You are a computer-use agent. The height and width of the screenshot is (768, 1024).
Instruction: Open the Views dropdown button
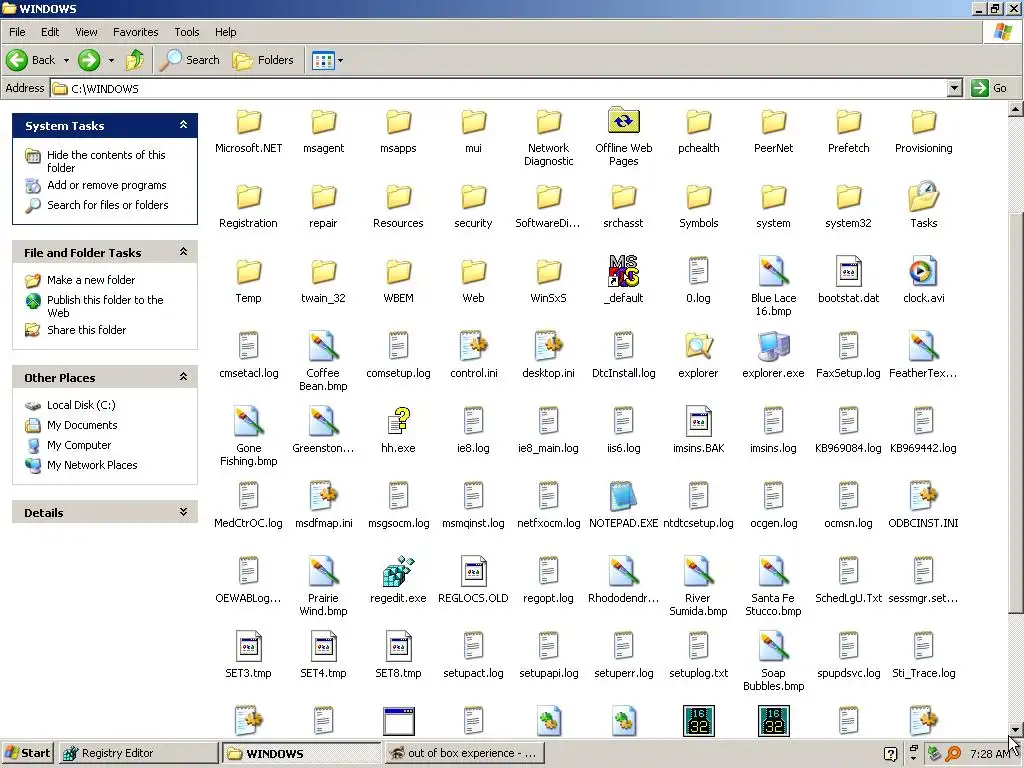click(327, 60)
